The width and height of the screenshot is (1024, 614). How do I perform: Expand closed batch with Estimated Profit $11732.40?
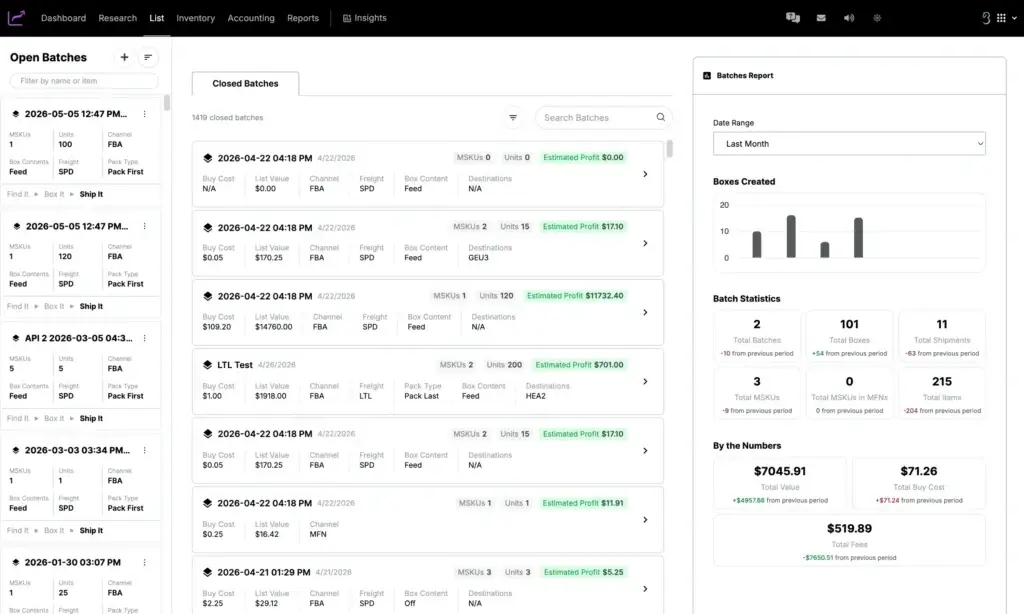[x=645, y=312]
